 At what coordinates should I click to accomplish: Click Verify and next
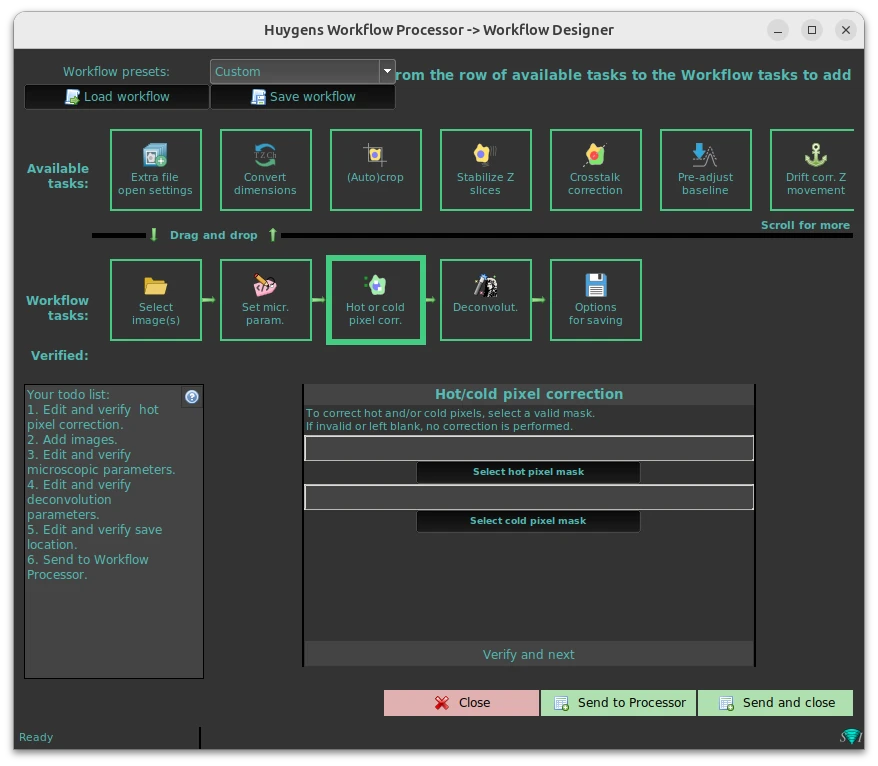point(529,654)
